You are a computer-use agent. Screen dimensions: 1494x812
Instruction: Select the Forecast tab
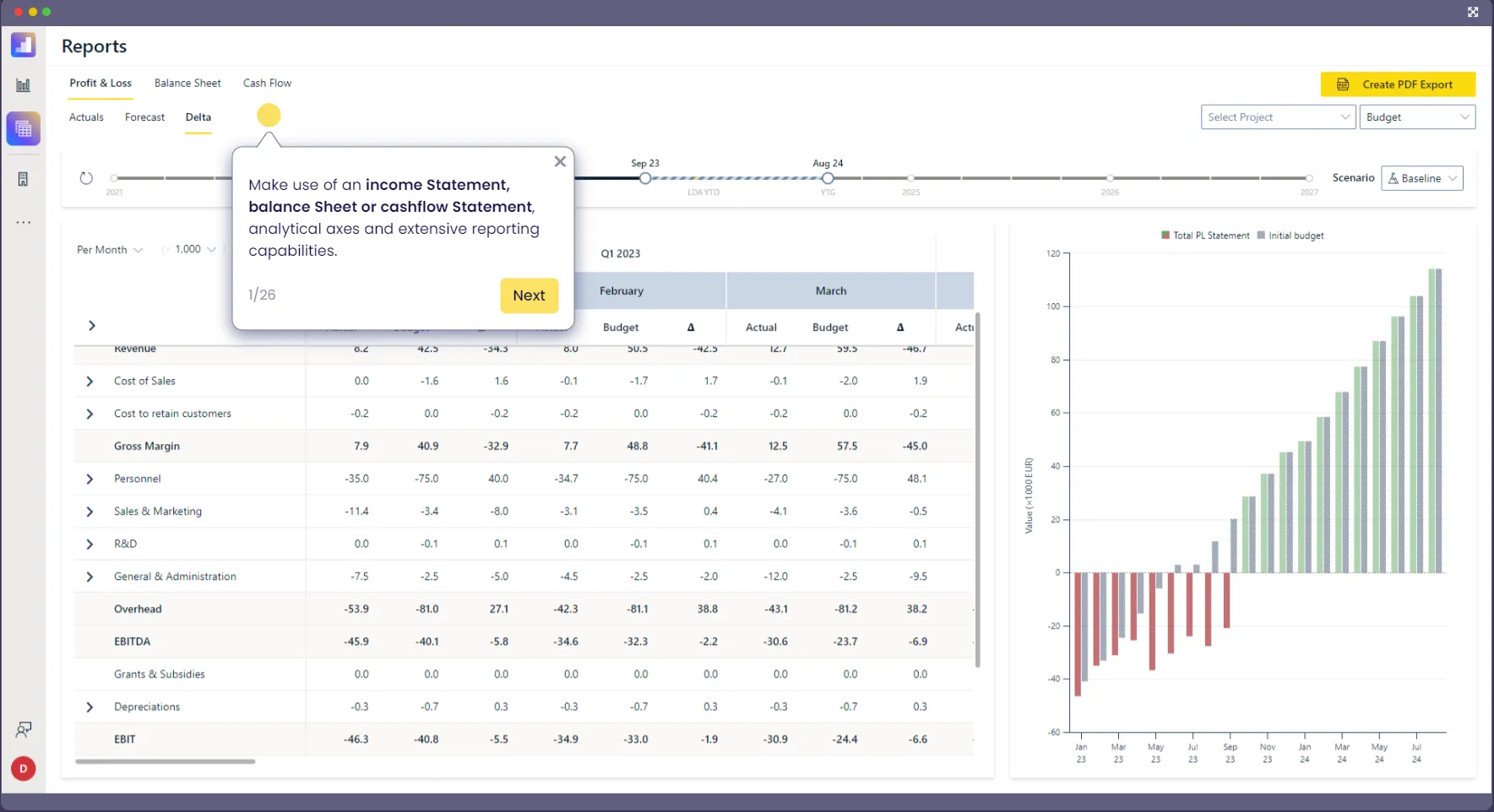[144, 117]
